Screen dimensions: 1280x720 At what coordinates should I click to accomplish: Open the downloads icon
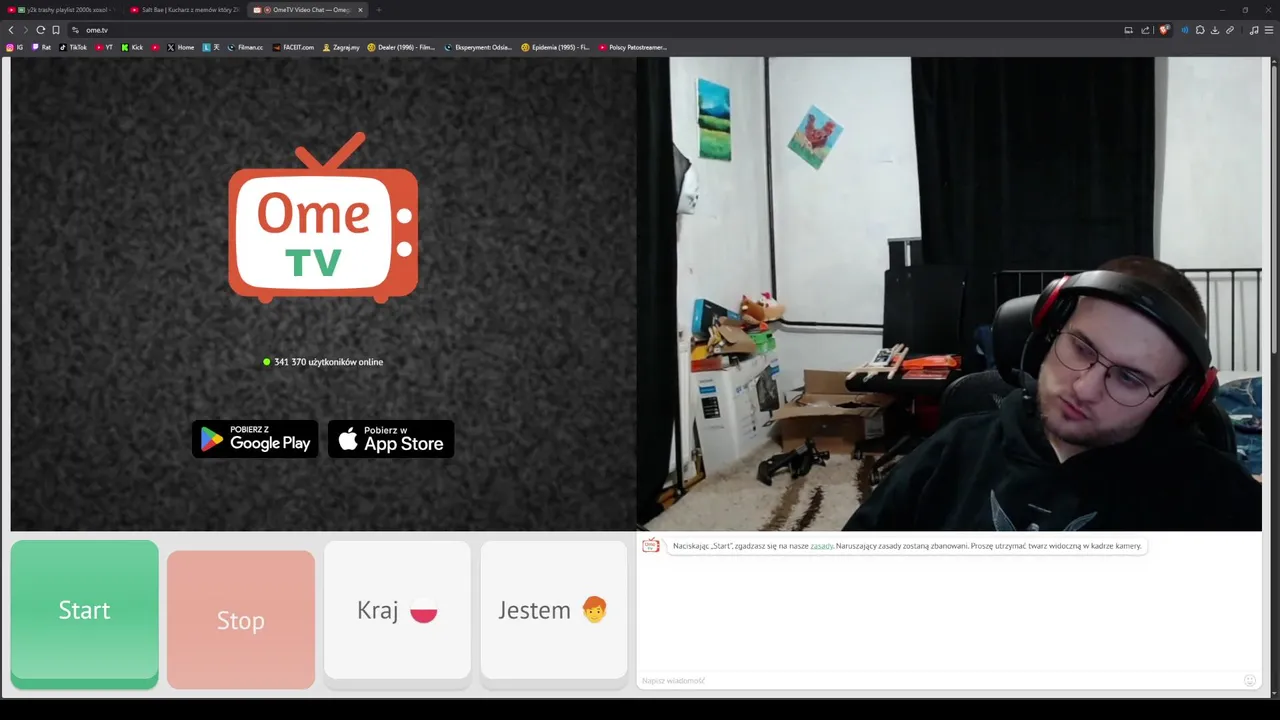tap(1215, 30)
